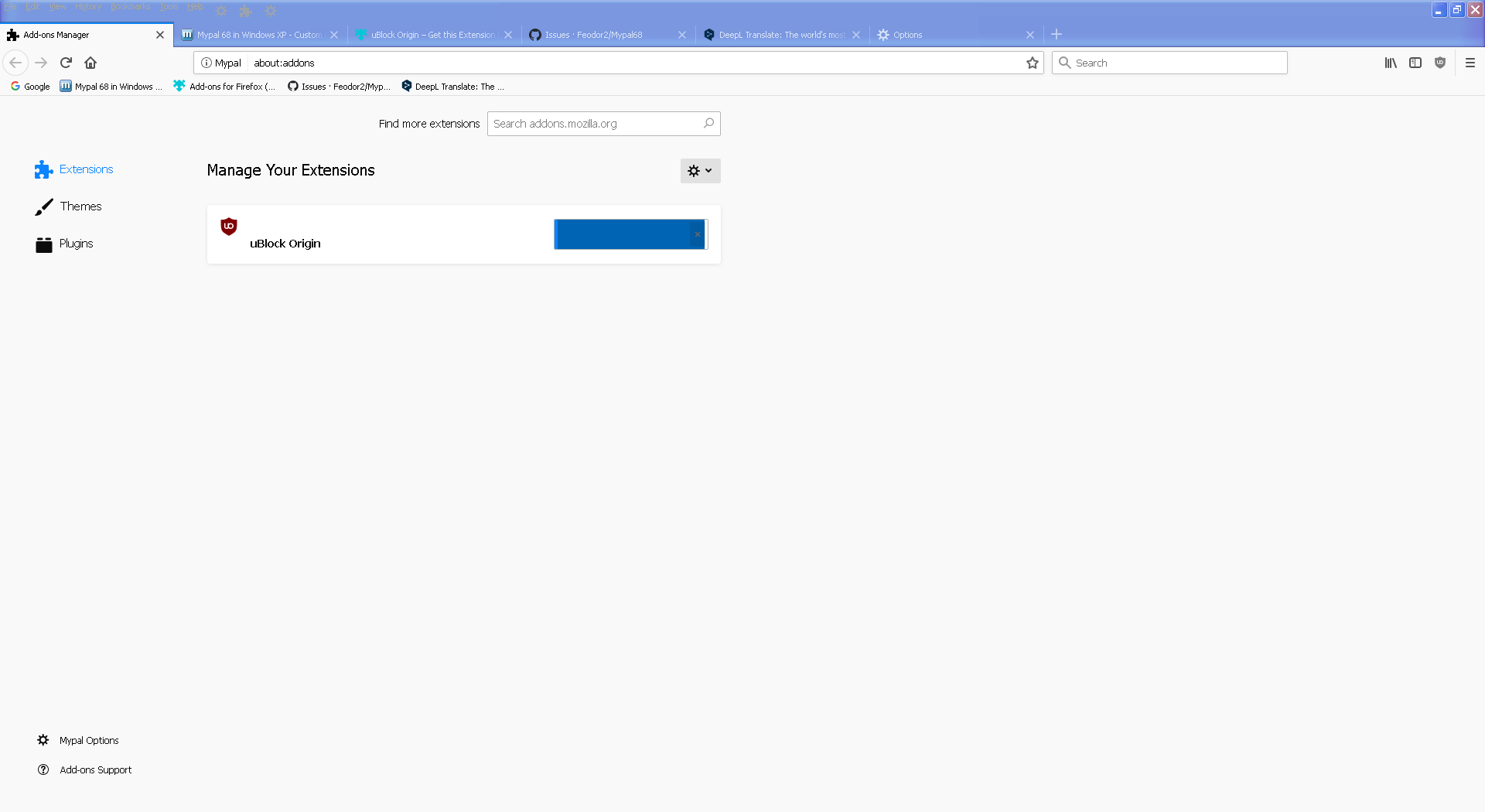Image resolution: width=1485 pixels, height=812 pixels.
Task: Click the addons.mozilla.org search field
Action: [596, 124]
